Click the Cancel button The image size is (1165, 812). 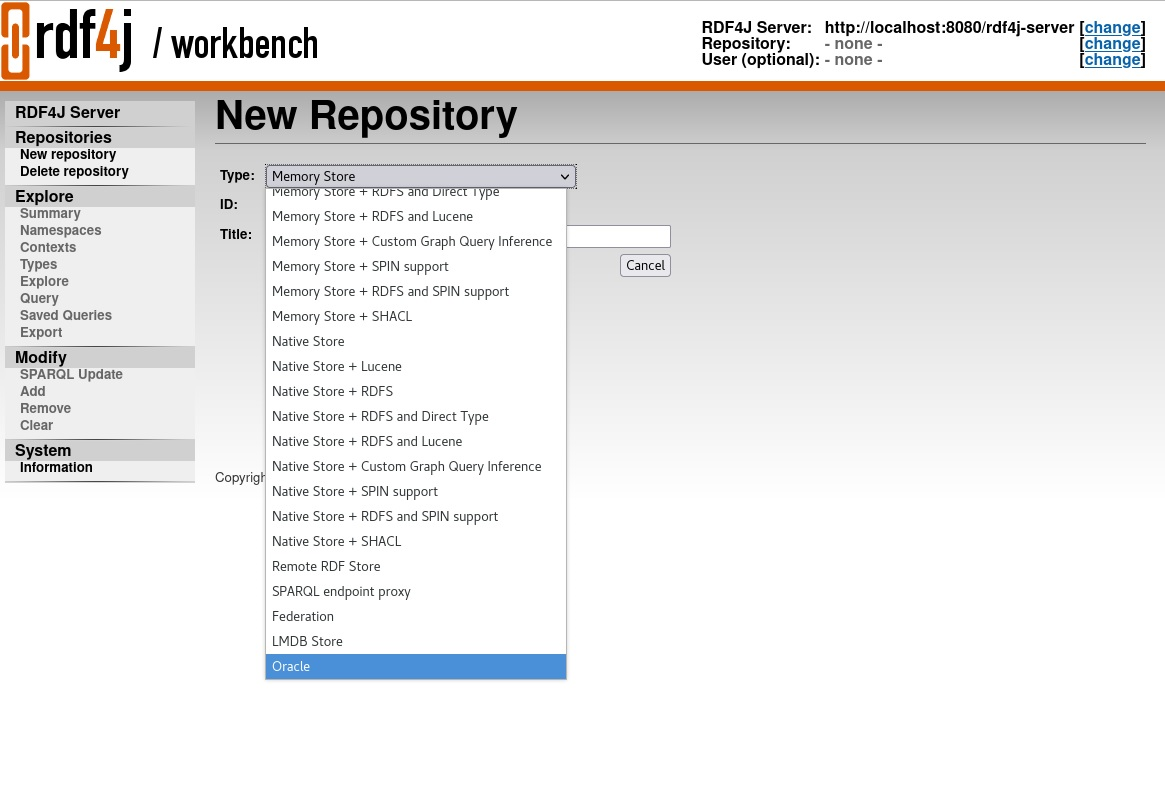(645, 265)
